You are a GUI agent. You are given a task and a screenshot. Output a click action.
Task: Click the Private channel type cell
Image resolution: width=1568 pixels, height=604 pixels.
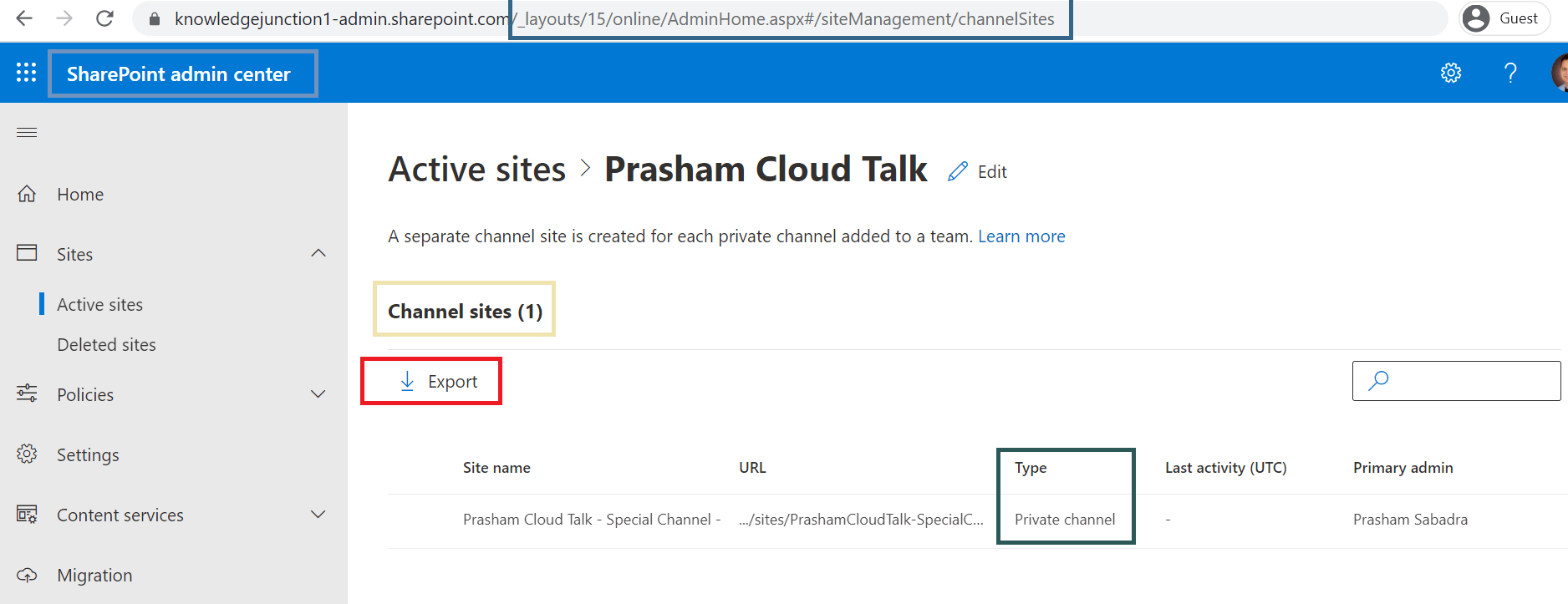pos(1065,519)
